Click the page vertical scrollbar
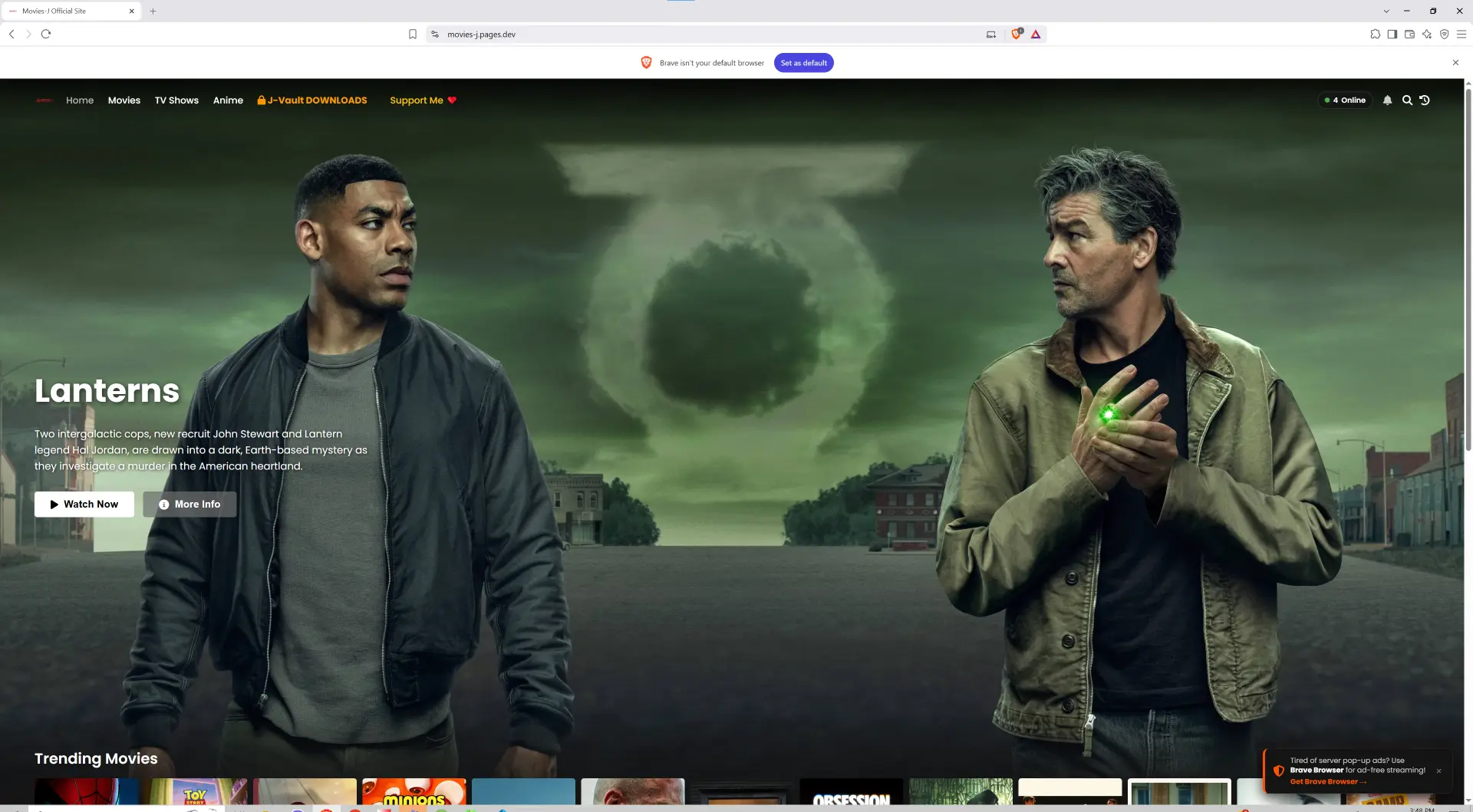 (1468, 268)
